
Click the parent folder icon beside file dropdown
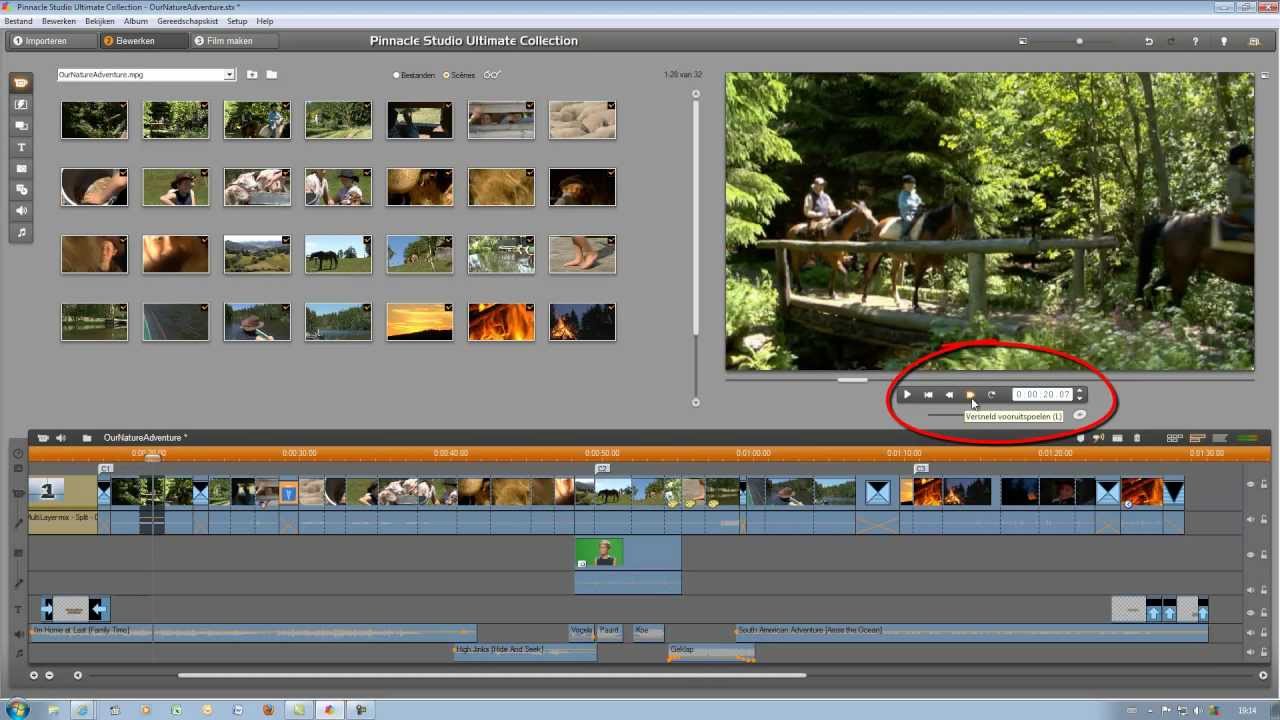point(252,75)
